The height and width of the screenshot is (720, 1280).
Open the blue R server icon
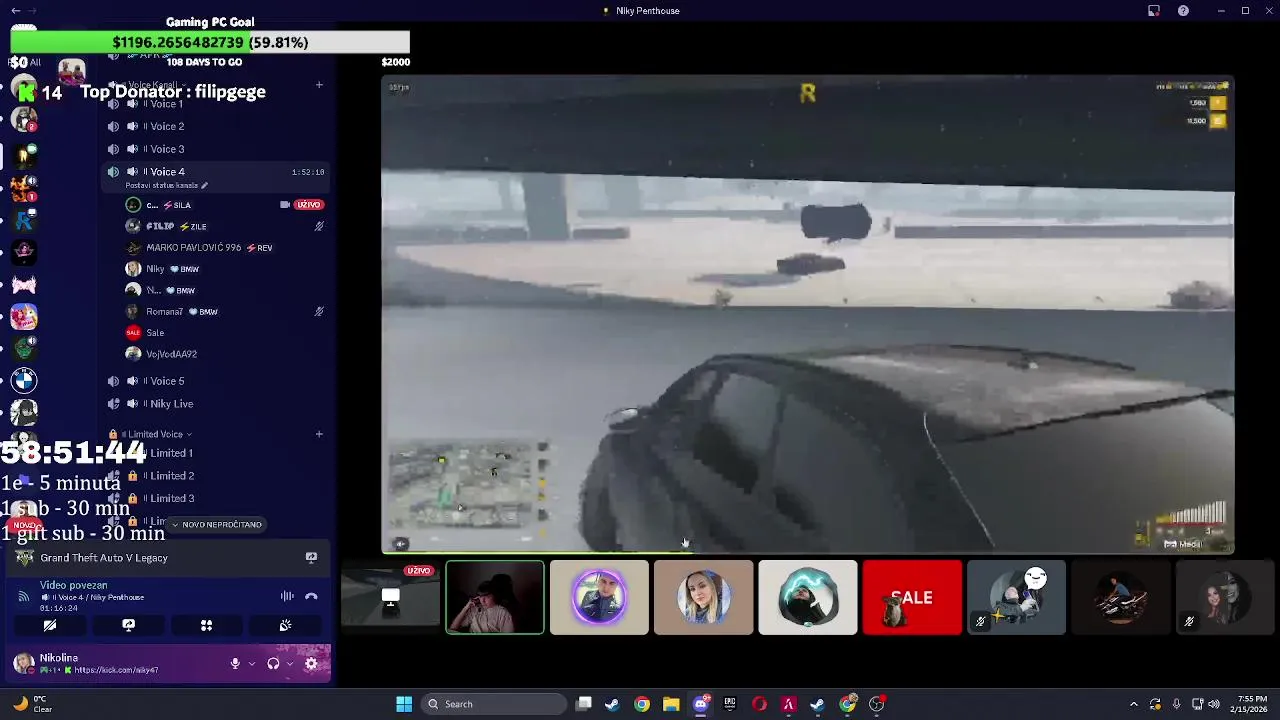[24, 221]
